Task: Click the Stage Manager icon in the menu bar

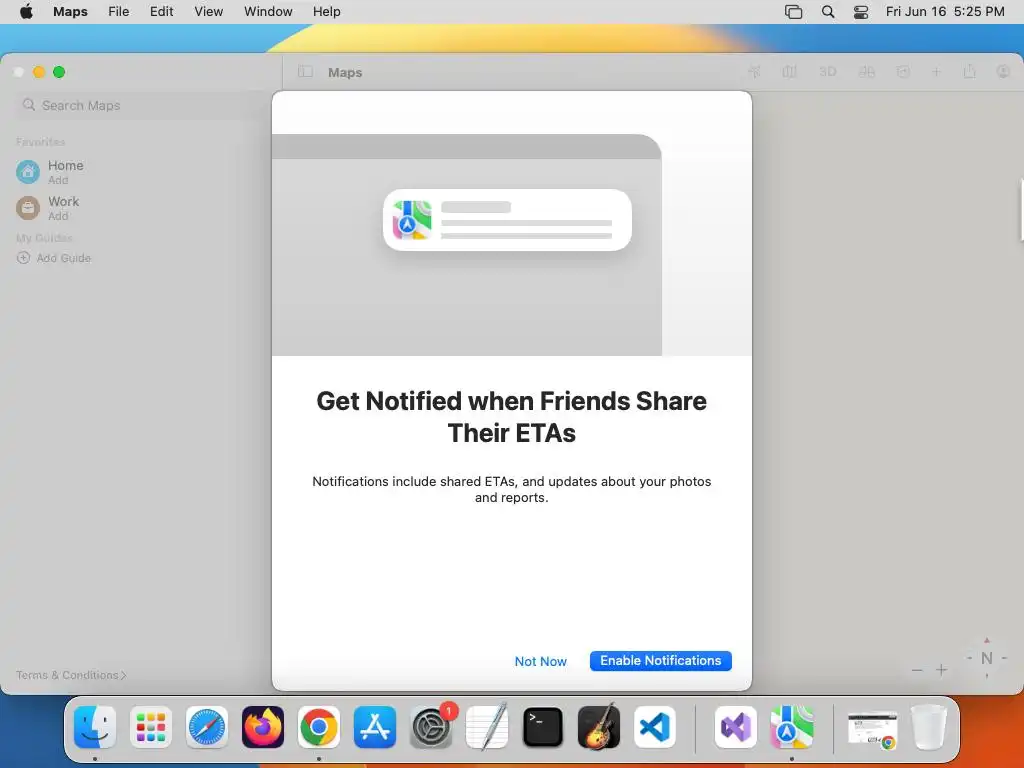Action: pyautogui.click(x=793, y=11)
